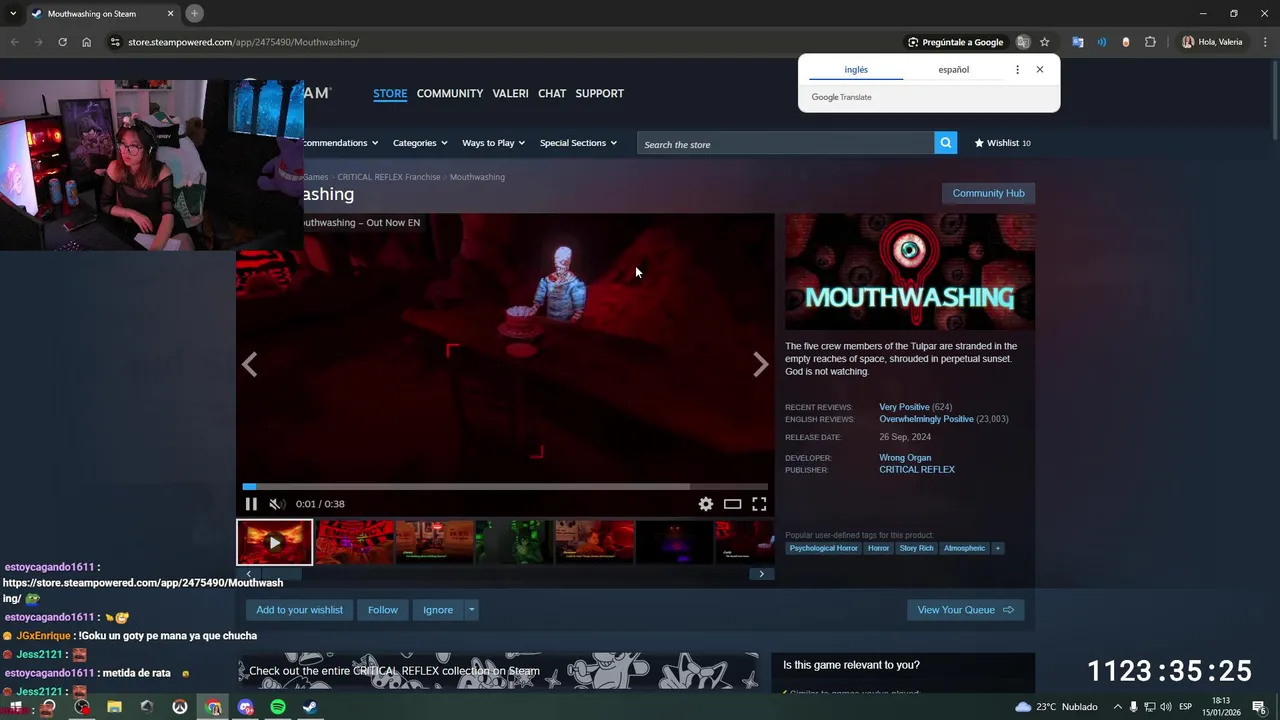Click translate icon in address bar

(x=1023, y=42)
